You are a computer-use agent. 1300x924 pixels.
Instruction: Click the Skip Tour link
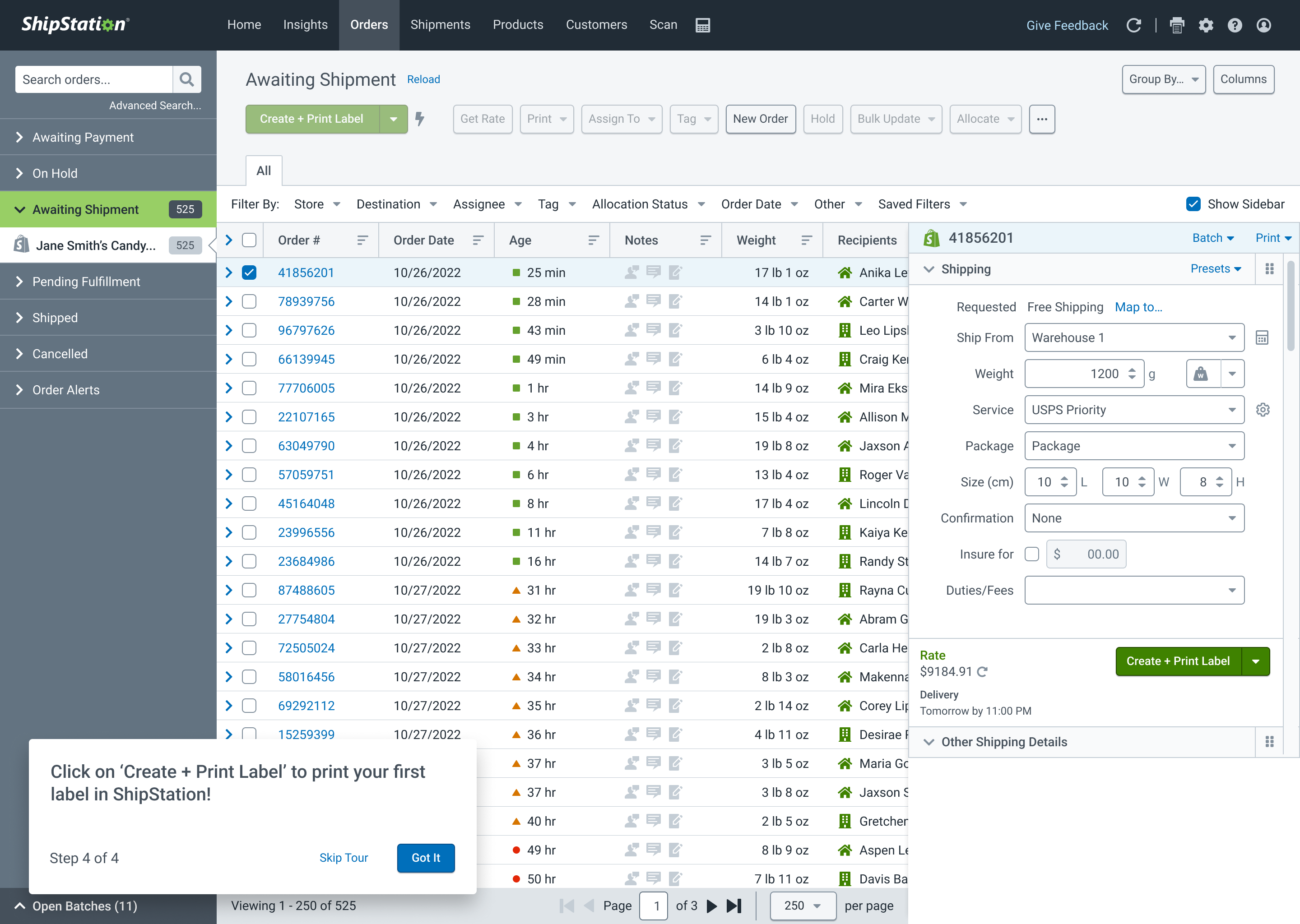[343, 857]
